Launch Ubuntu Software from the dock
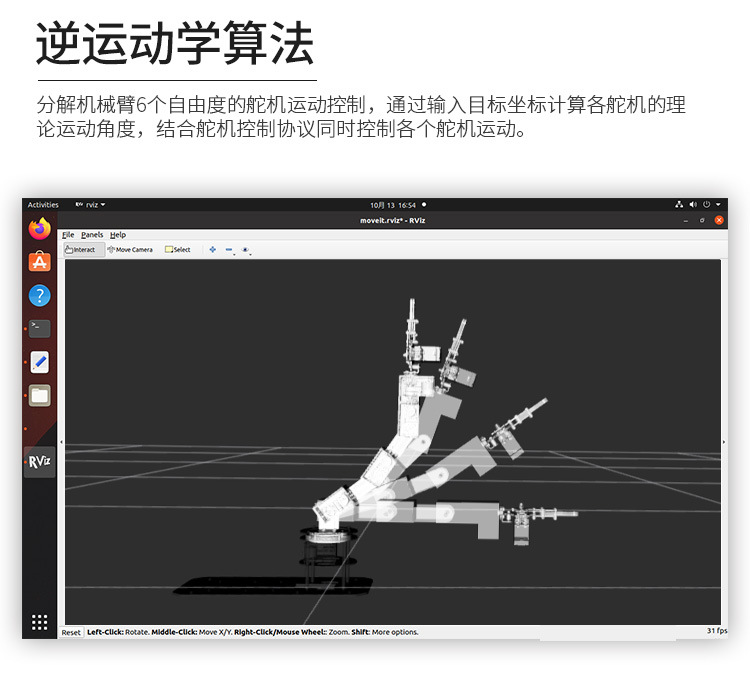Image resolution: width=750 pixels, height=685 pixels. pos(40,262)
